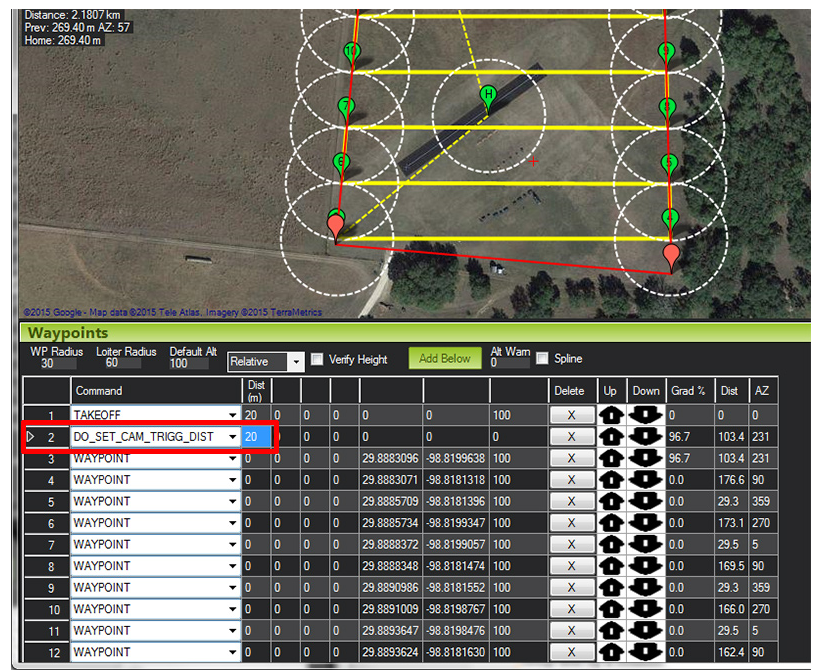822x671 pixels.
Task: Open command dropdown for row 11 WAYPOINT
Action: click(233, 630)
